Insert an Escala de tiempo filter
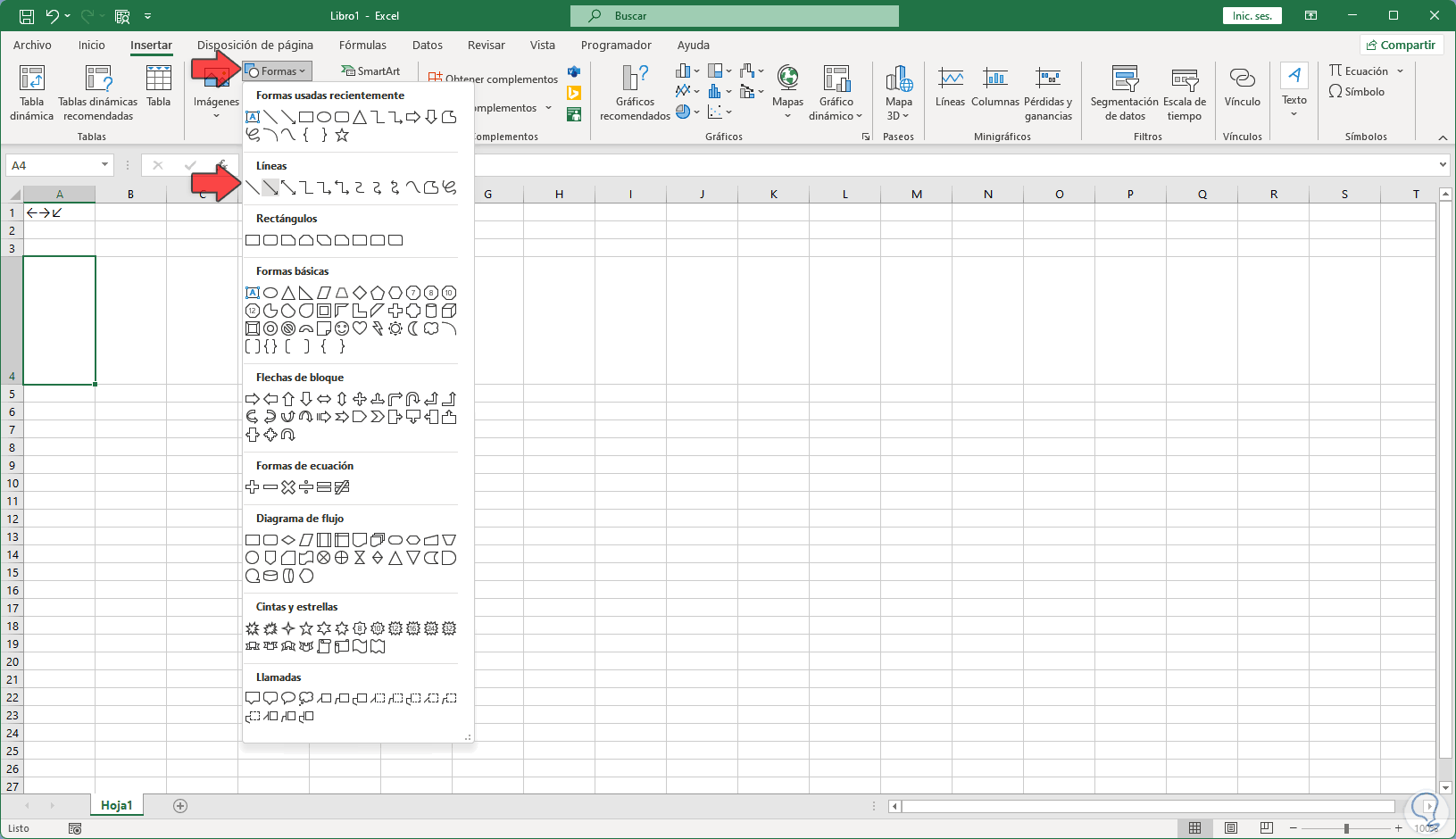 coord(1185,93)
